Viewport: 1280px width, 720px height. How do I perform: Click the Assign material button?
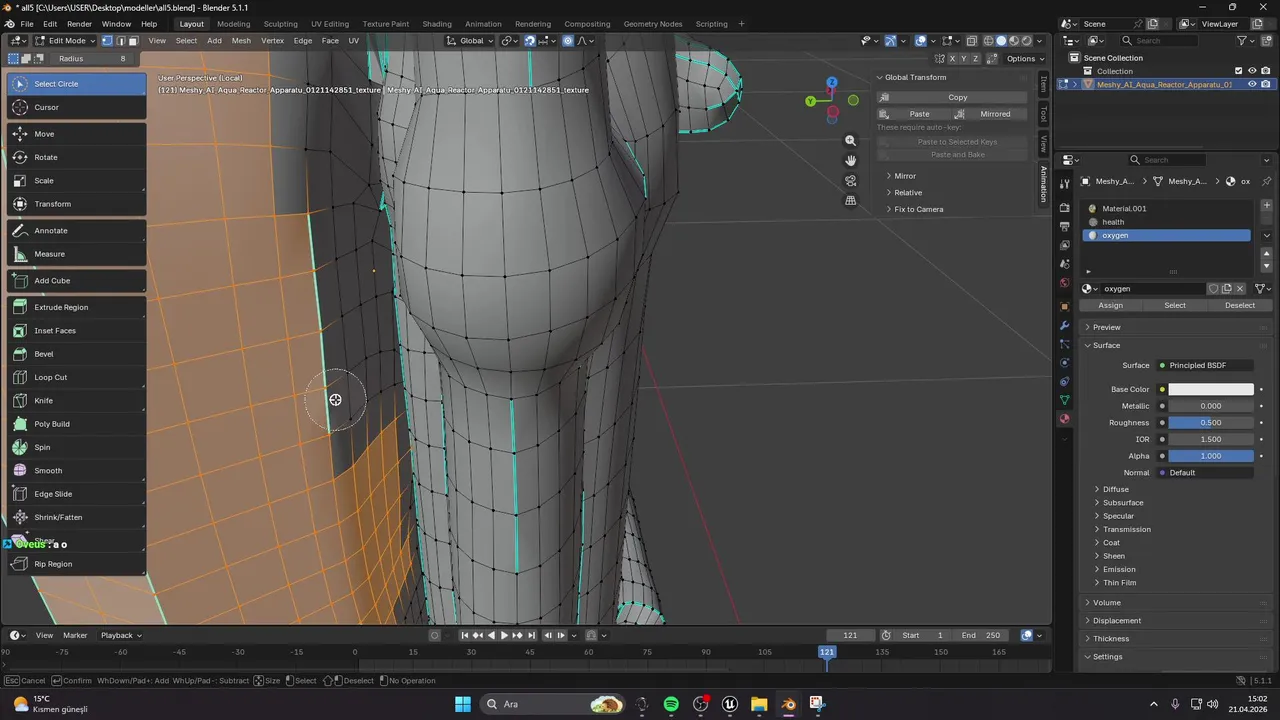click(x=1110, y=305)
